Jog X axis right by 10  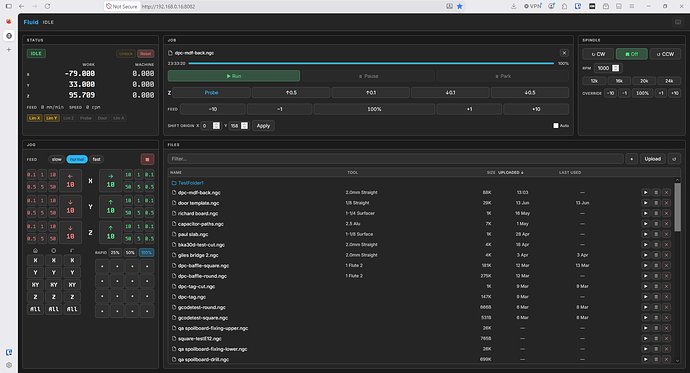(x=110, y=180)
